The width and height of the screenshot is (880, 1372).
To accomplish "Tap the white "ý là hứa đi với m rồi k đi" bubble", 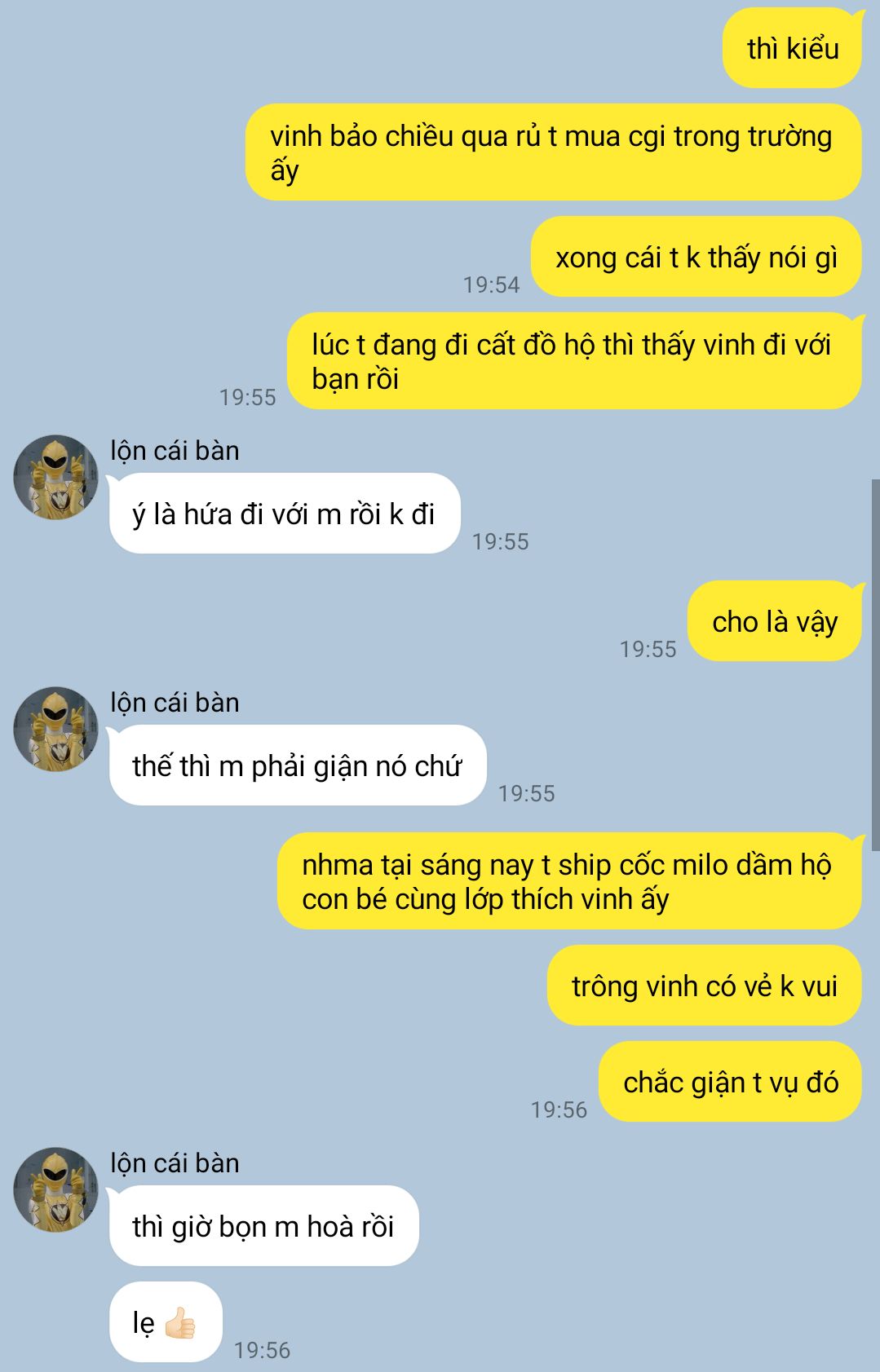I will pos(285,514).
